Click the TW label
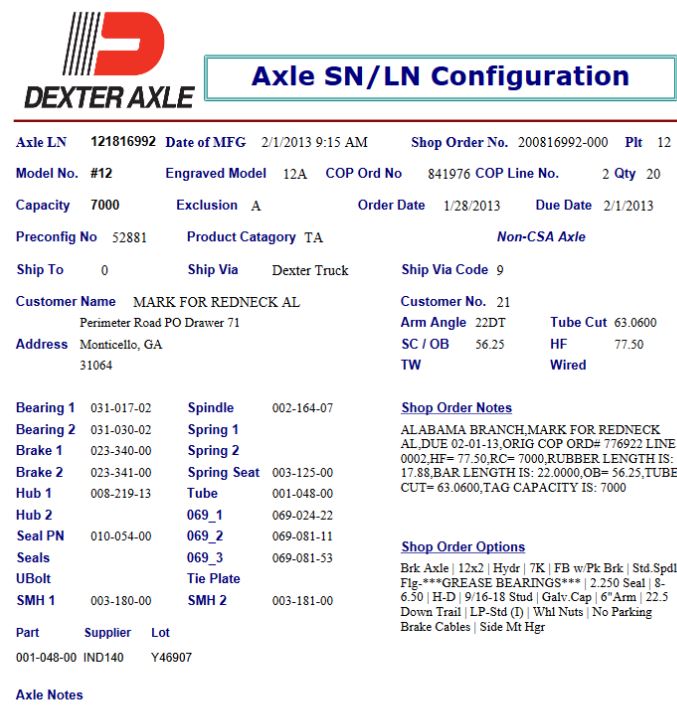The height and width of the screenshot is (717, 677). [x=411, y=365]
